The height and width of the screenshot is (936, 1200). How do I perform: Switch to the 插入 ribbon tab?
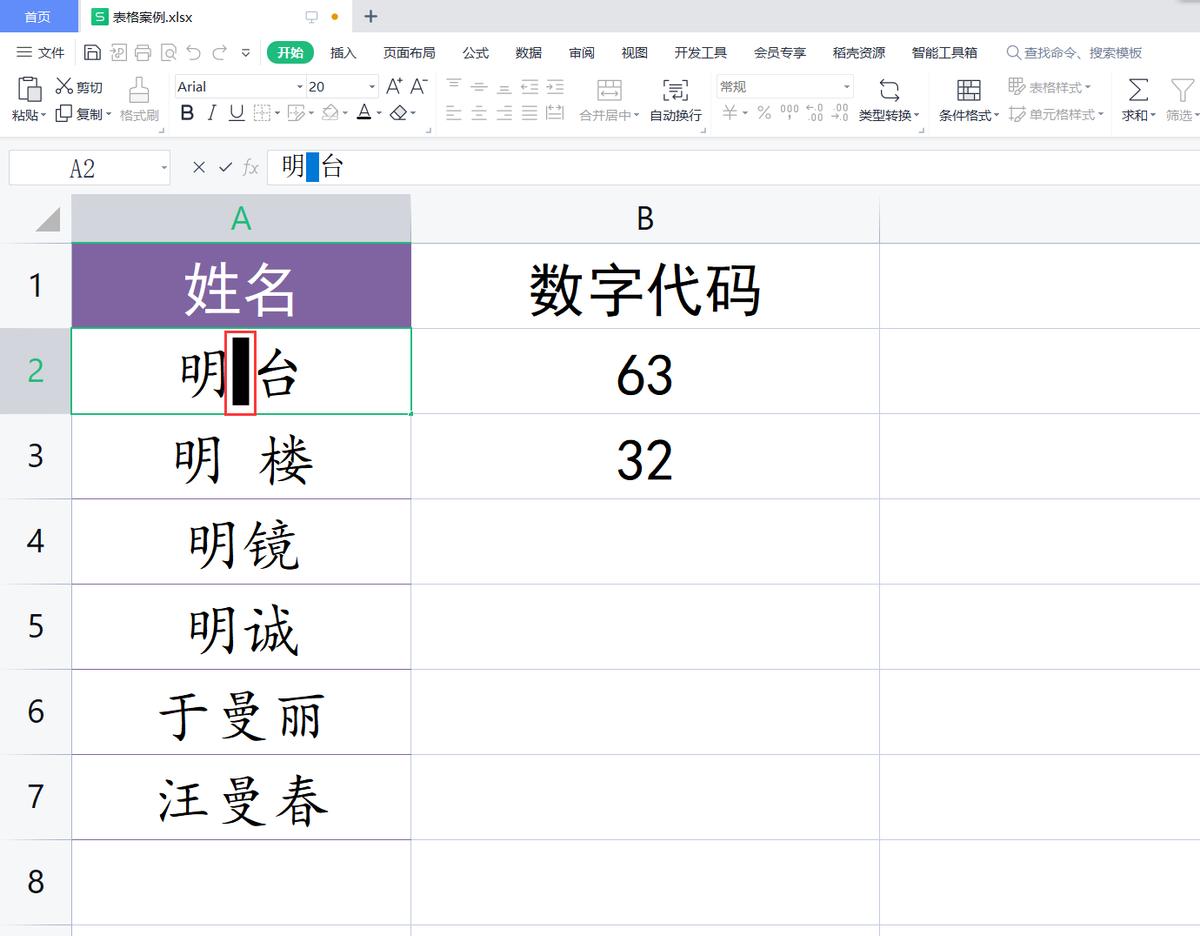point(343,53)
